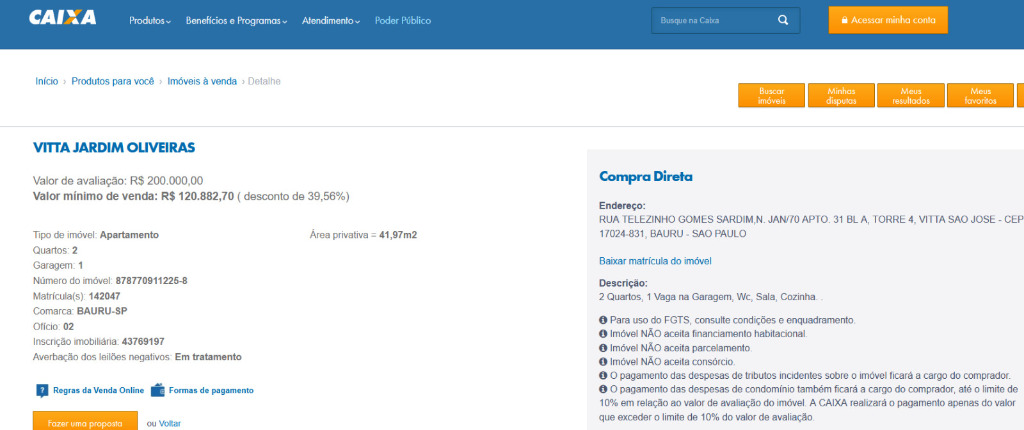The width and height of the screenshot is (1024, 430).
Task: Open Meus resultados
Action: [x=910, y=95]
